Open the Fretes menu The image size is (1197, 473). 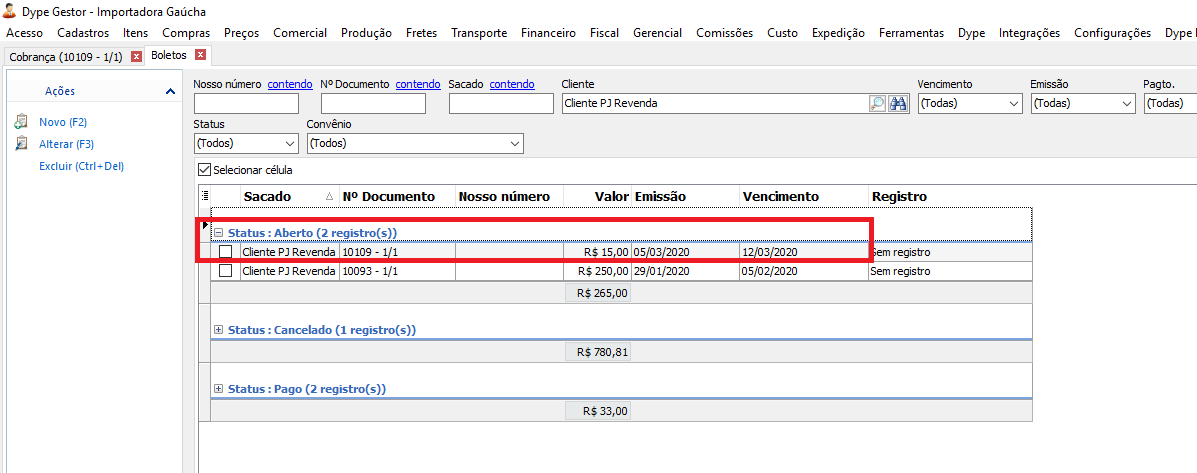pos(421,33)
